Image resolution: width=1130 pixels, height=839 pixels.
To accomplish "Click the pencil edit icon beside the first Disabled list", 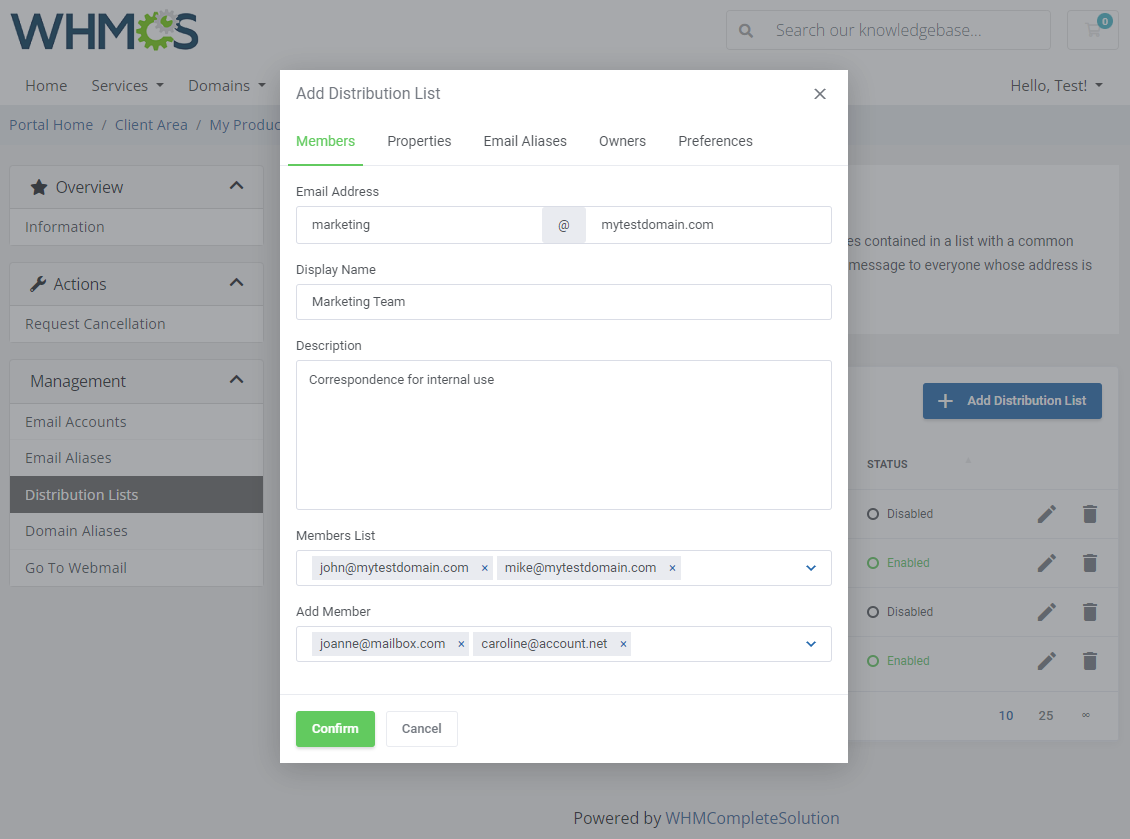I will pyautogui.click(x=1046, y=513).
